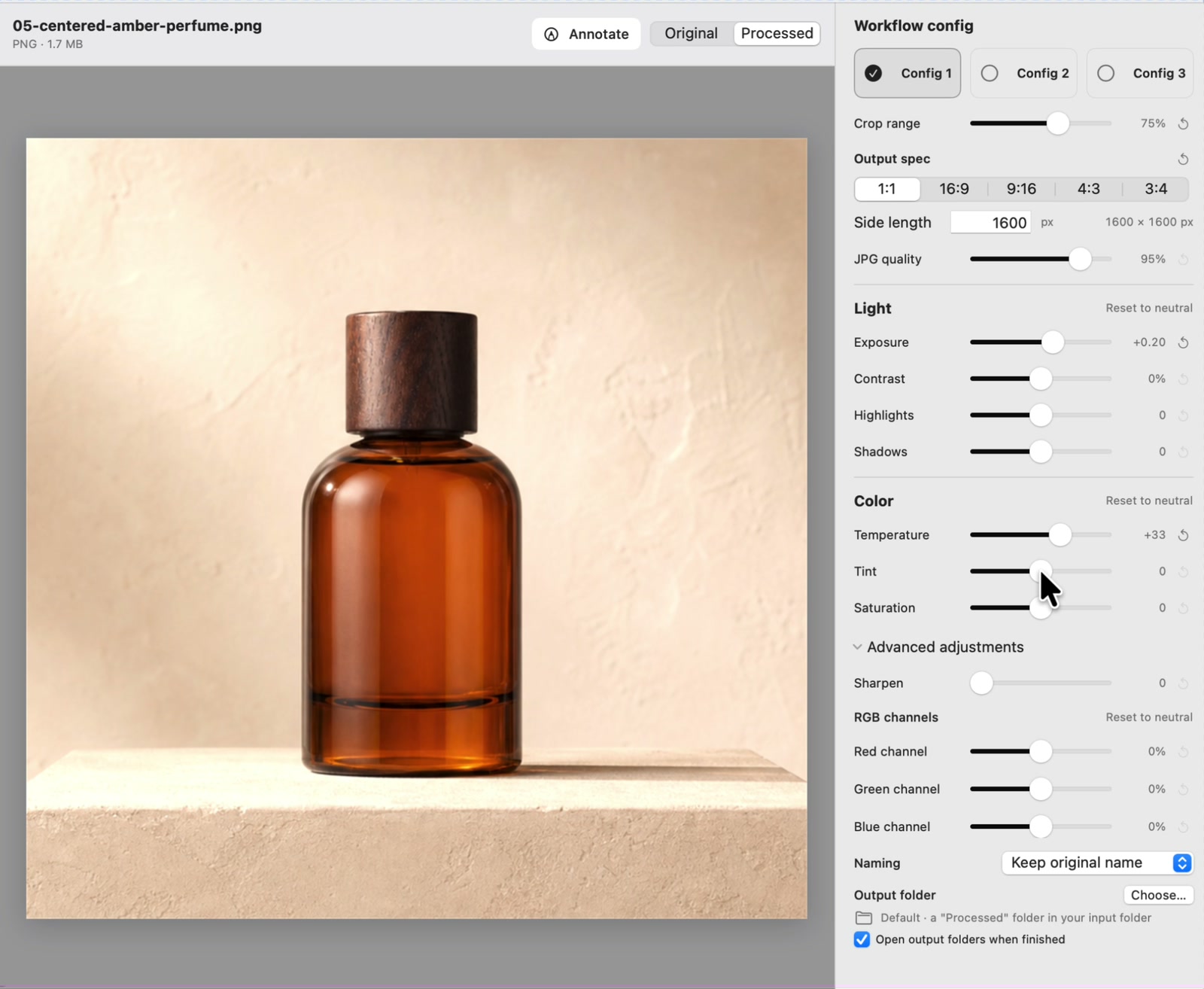Reset the Temperature value

click(x=1183, y=535)
